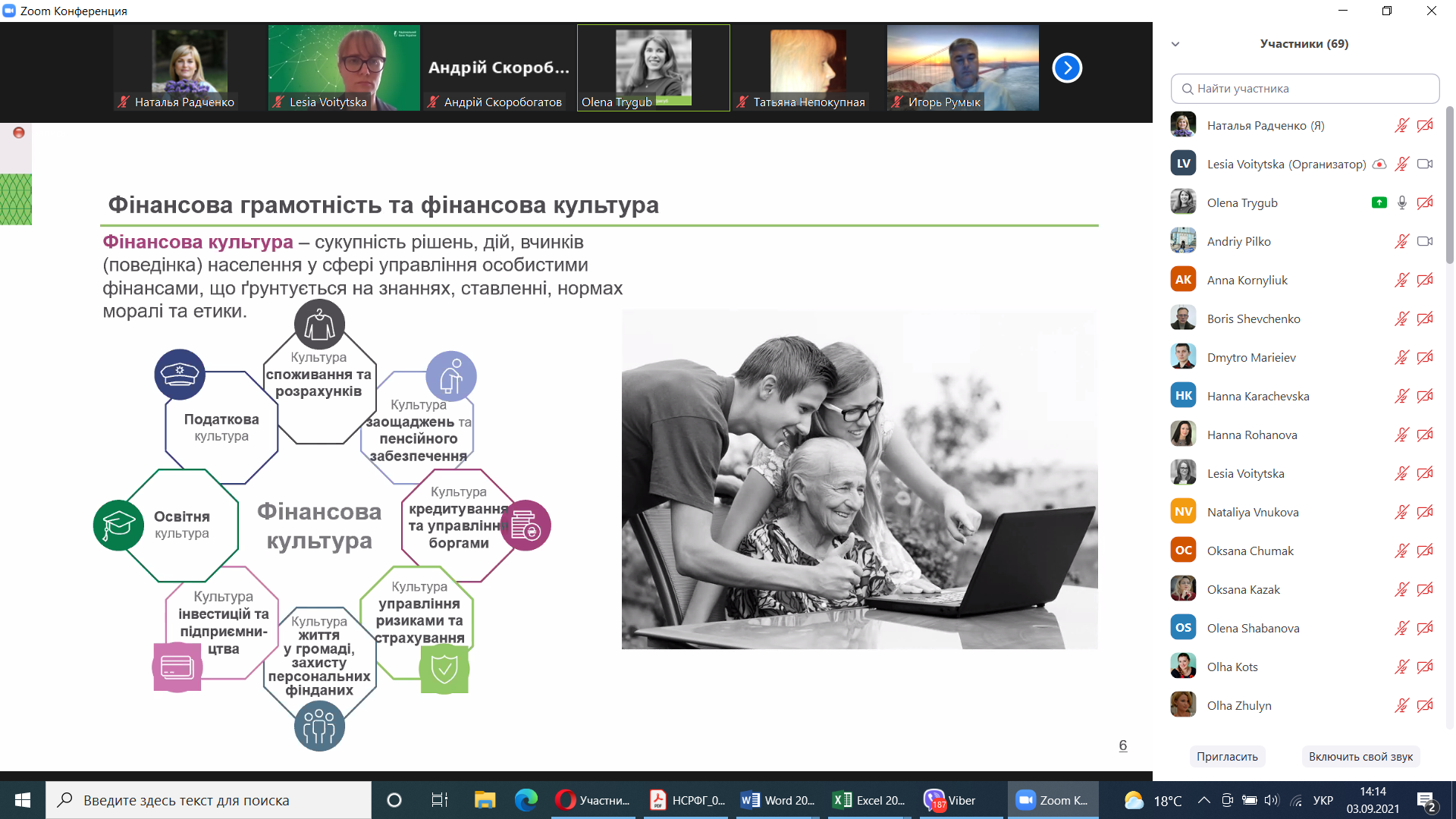Click the red recording indicator icon
Screen dimensions: 1456x819
pyautogui.click(x=19, y=133)
